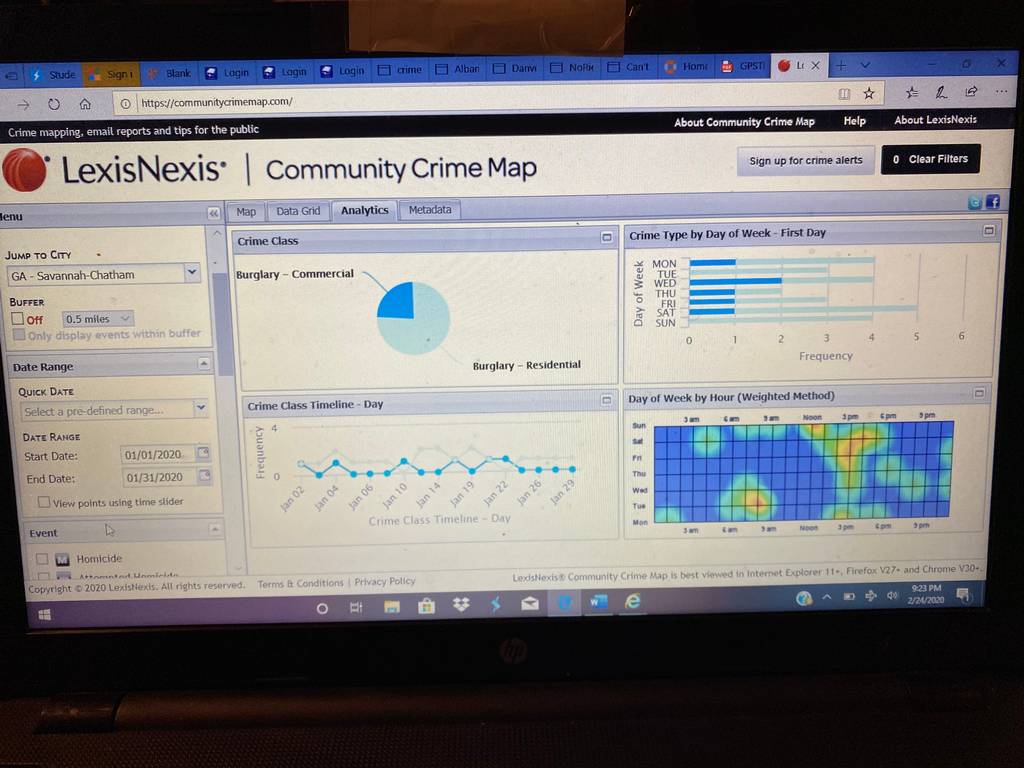The width and height of the screenshot is (1024, 768).
Task: Show hidden system tray icons
Action: click(x=827, y=597)
